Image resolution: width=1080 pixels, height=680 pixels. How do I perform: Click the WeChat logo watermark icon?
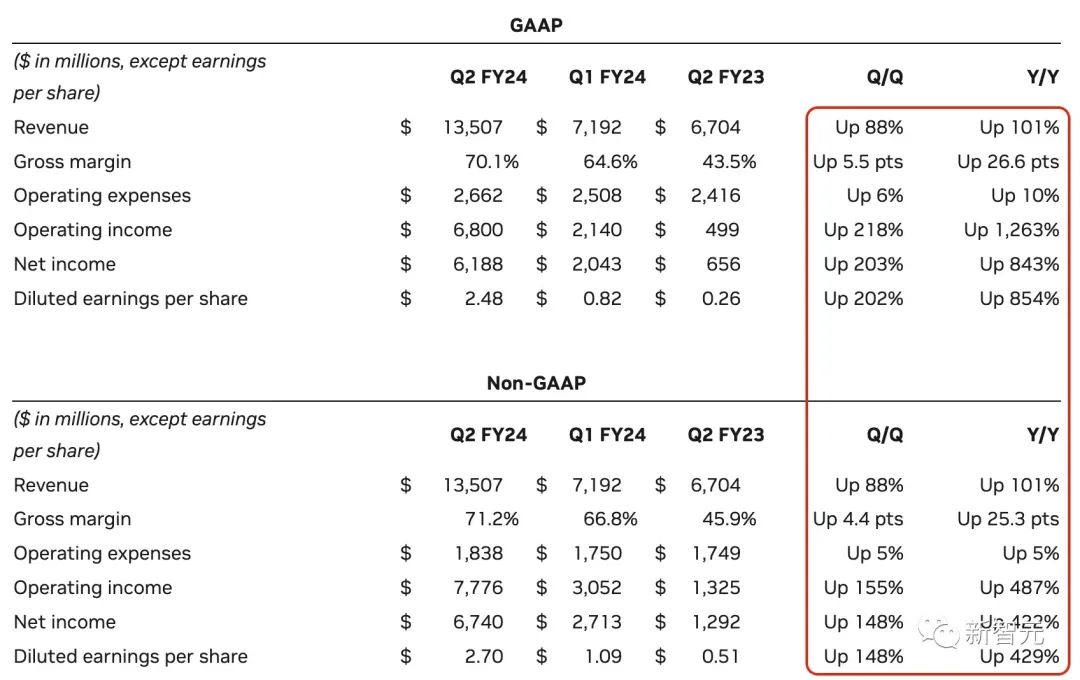[940, 632]
